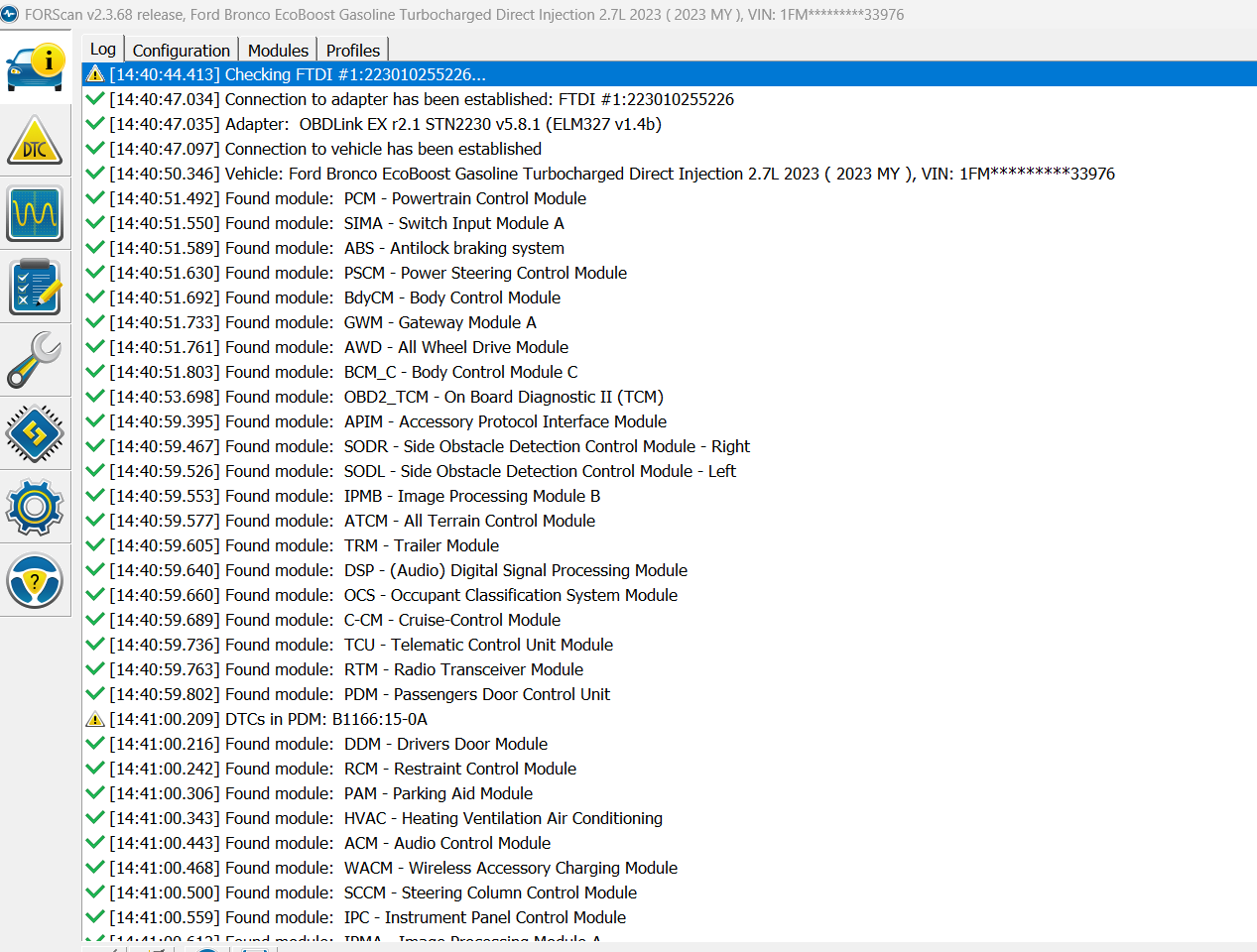Select the IPC Instrument Panel Control Module row
1257x952 pixels.
[669, 917]
